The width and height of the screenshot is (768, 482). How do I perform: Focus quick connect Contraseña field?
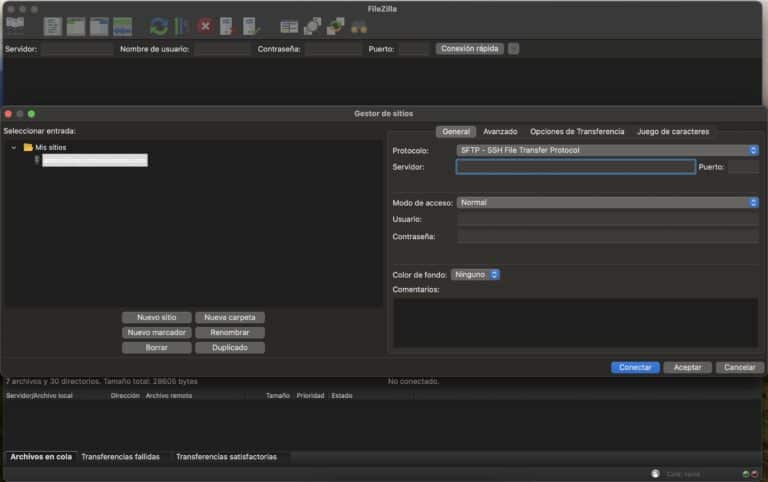pos(333,49)
